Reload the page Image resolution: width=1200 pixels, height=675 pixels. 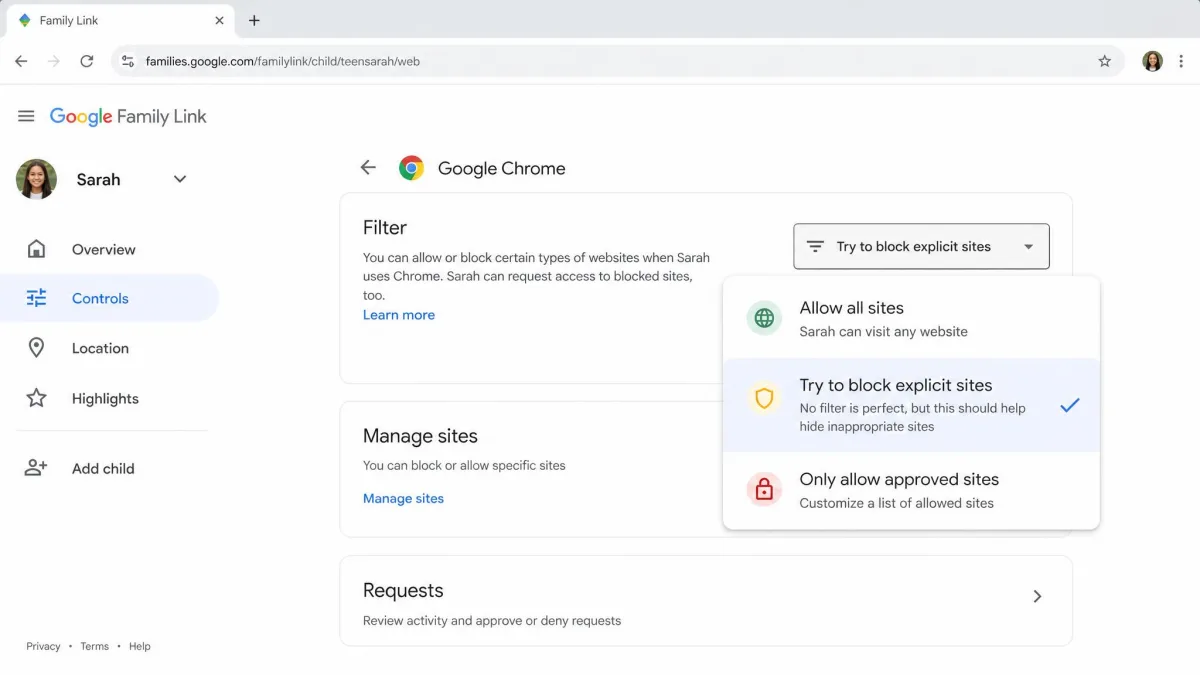tap(87, 61)
